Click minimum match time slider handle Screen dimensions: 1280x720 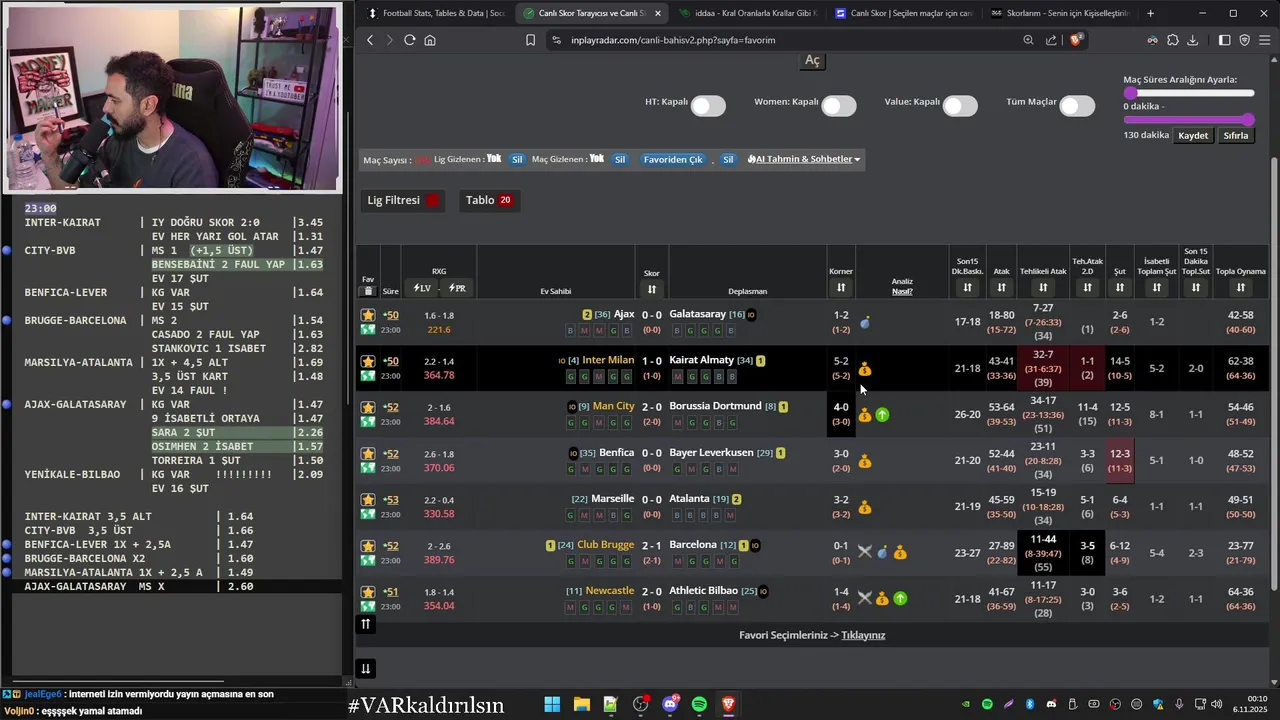point(1130,93)
